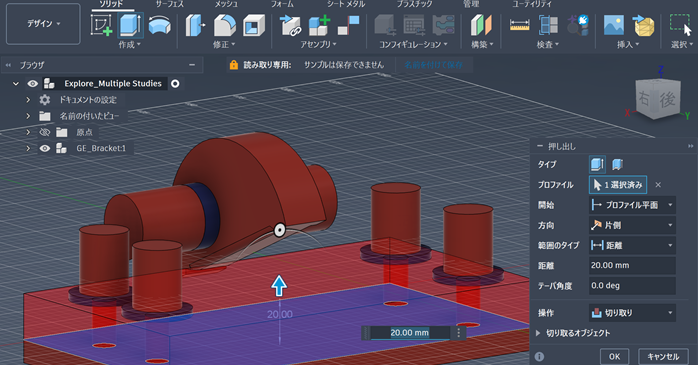This screenshot has height=365, width=698.
Task: Open the アセンブリ menu
Action: coord(319,45)
